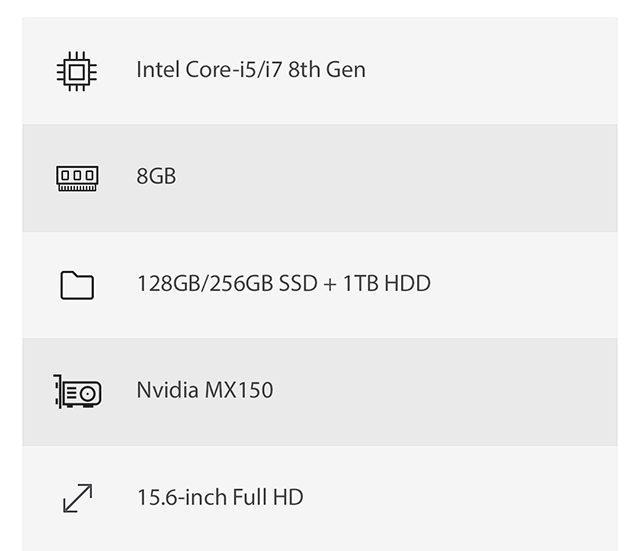Click the word Nvidia in graphics row

pyautogui.click(x=167, y=390)
